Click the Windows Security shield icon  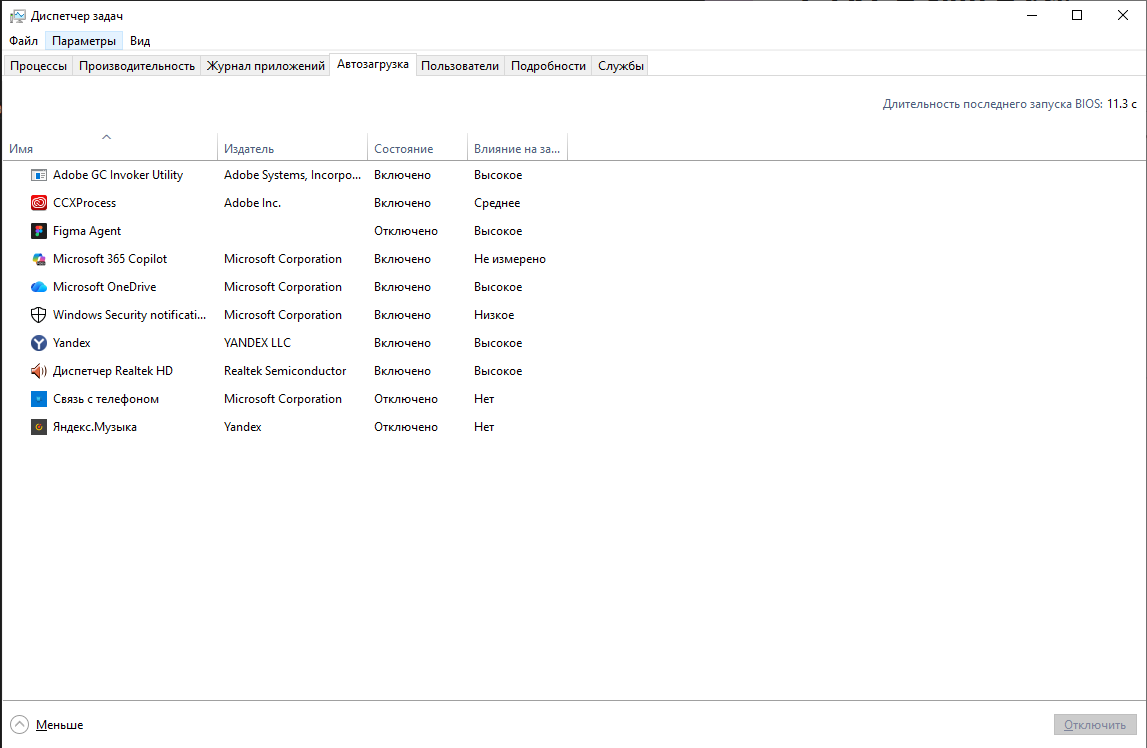(39, 315)
